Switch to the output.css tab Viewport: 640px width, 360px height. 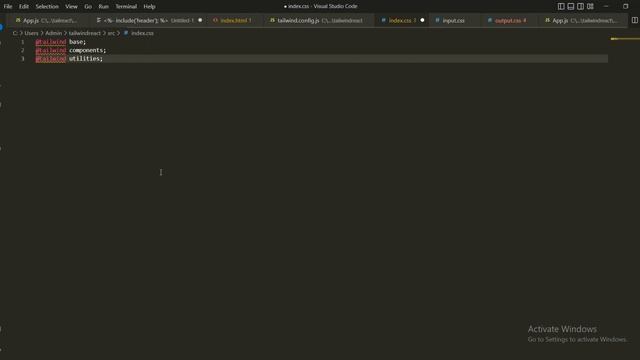point(510,20)
